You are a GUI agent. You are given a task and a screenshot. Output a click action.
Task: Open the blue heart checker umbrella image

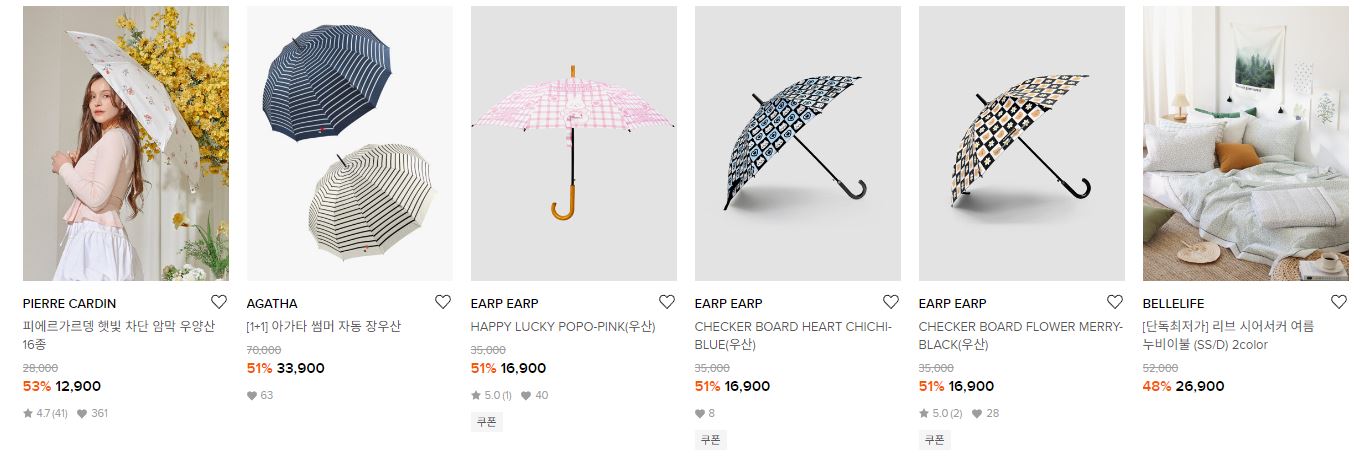click(798, 144)
